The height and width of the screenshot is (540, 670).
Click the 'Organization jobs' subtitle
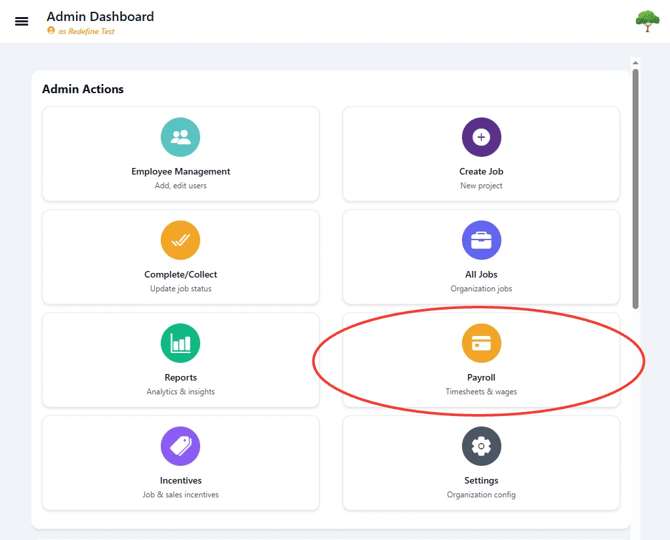tap(481, 289)
